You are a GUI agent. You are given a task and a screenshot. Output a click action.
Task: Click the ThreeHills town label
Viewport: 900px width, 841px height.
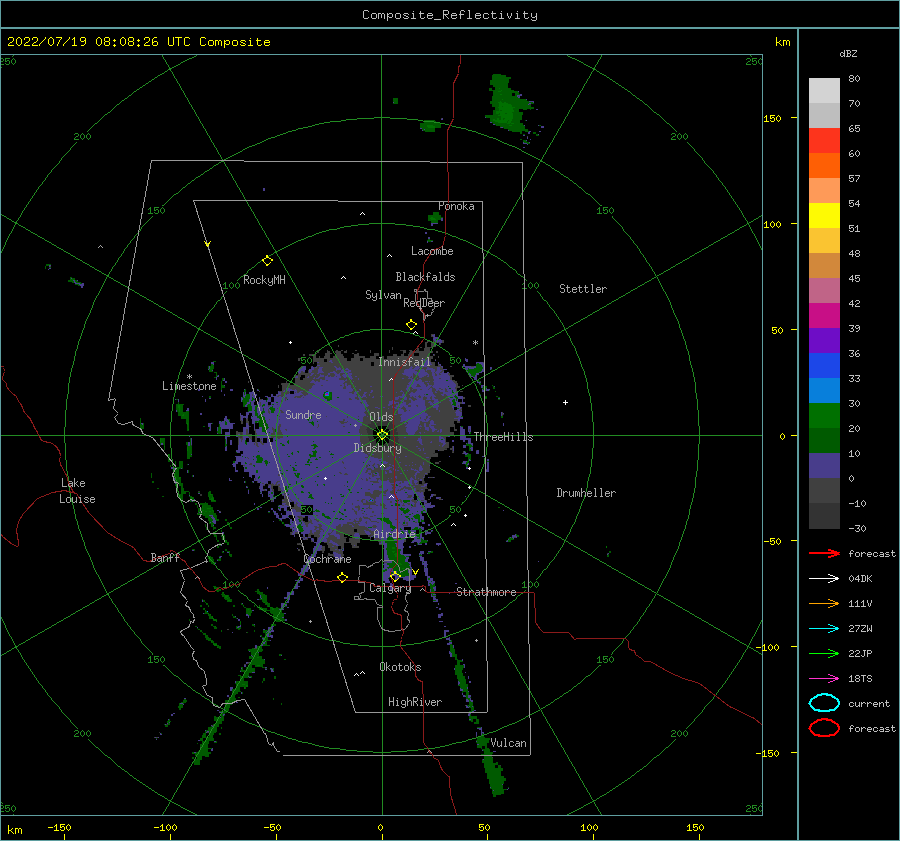pos(503,437)
